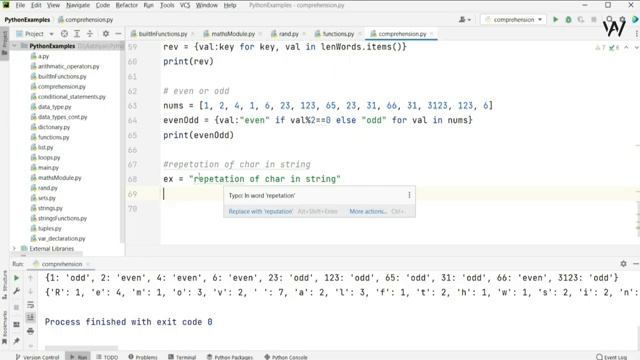Open the VCS menu
This screenshot has height=360, width=640.
click(x=185, y=5)
